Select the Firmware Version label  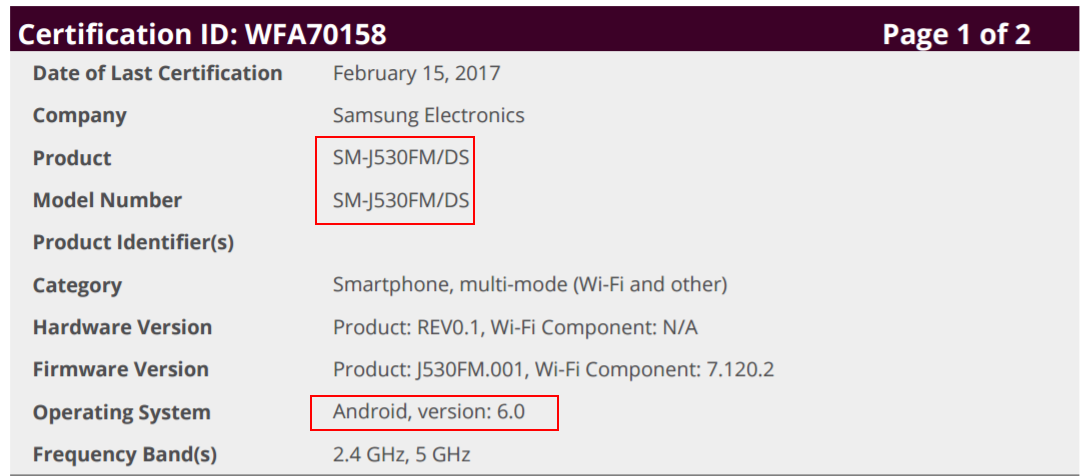click(120, 370)
